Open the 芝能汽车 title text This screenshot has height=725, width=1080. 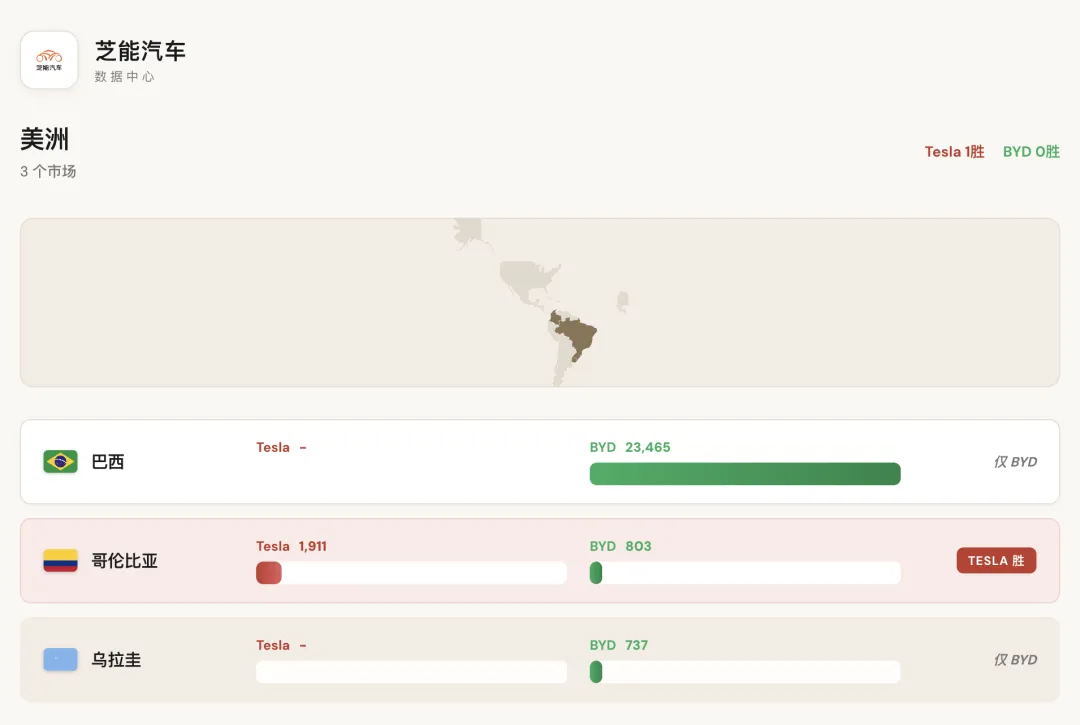(x=141, y=51)
